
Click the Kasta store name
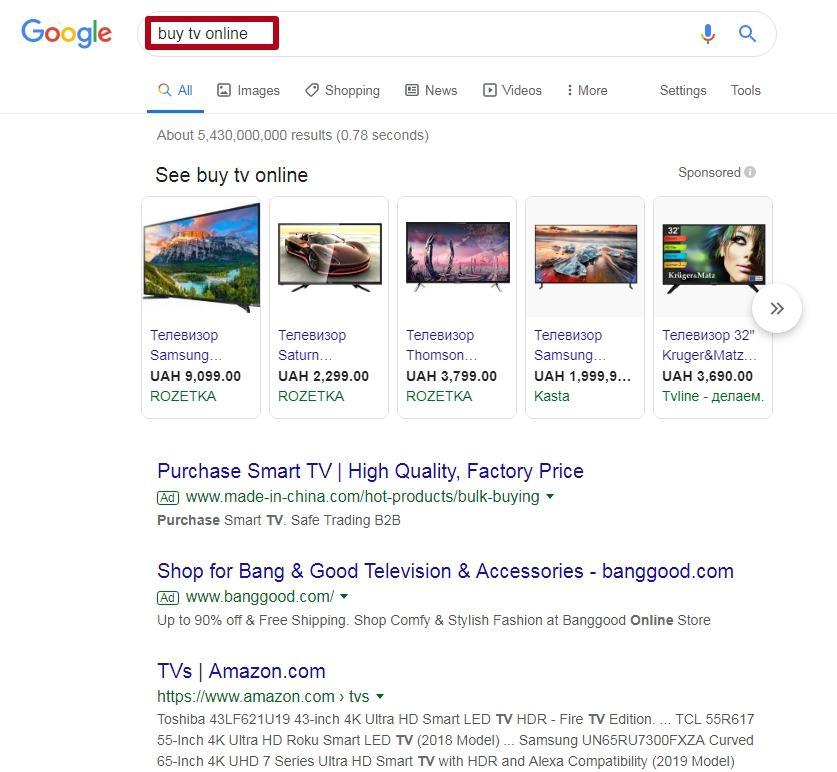(x=552, y=396)
